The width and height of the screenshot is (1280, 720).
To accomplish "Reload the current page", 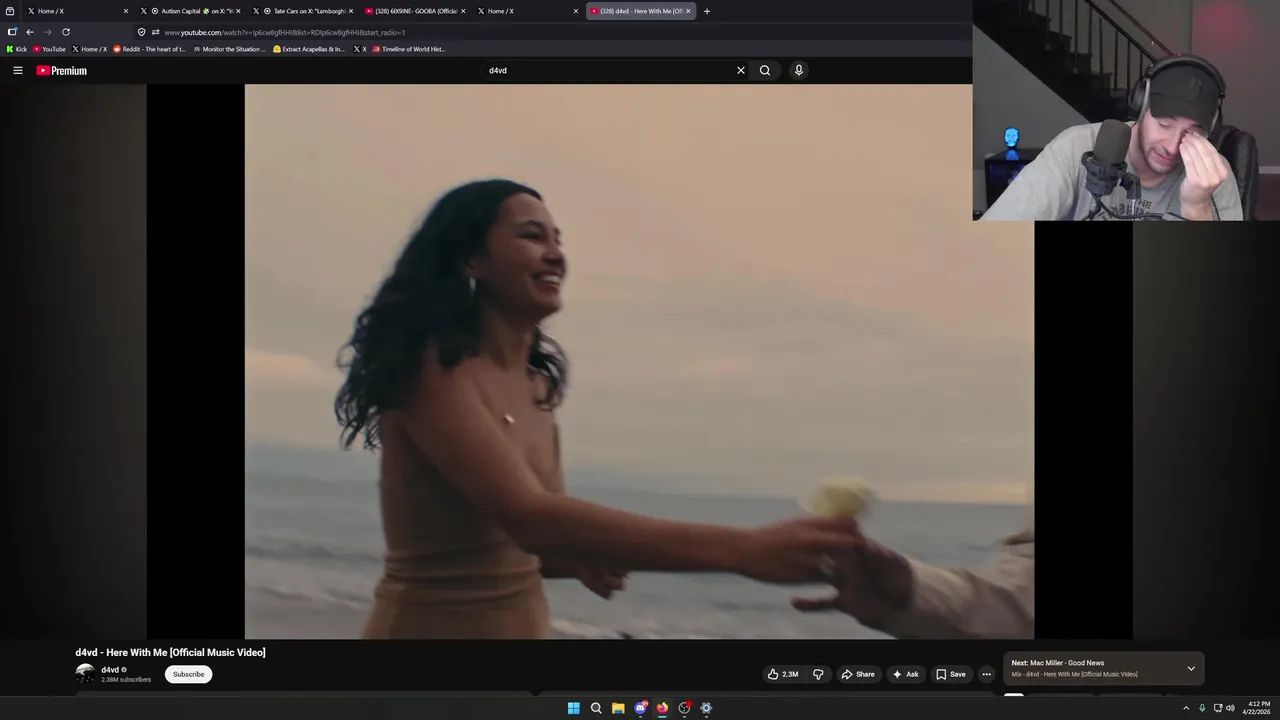I will pyautogui.click(x=66, y=32).
